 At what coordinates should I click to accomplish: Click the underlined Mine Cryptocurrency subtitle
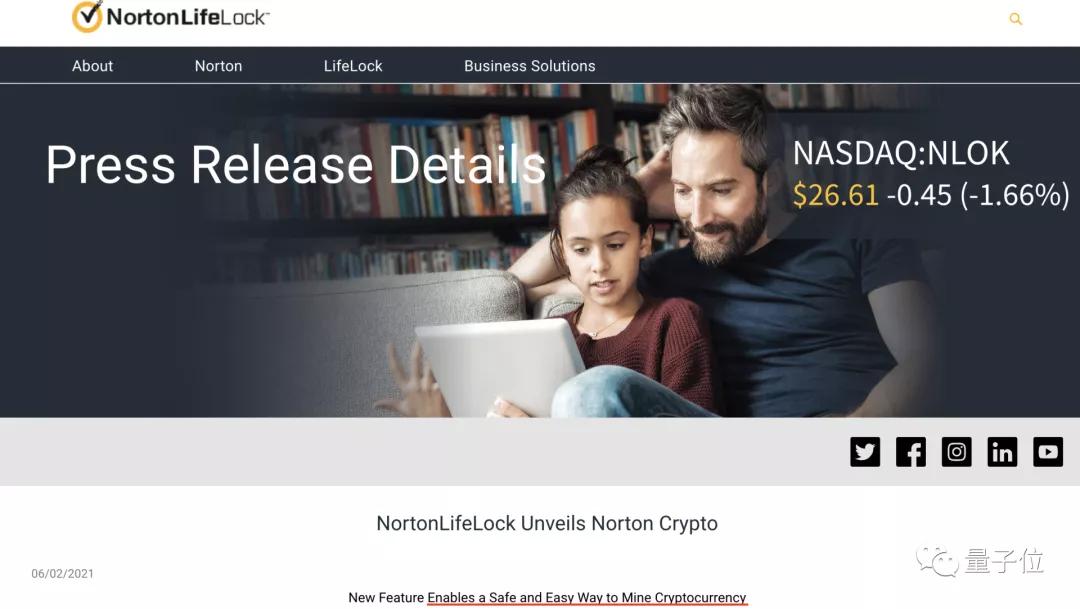pyautogui.click(x=587, y=598)
